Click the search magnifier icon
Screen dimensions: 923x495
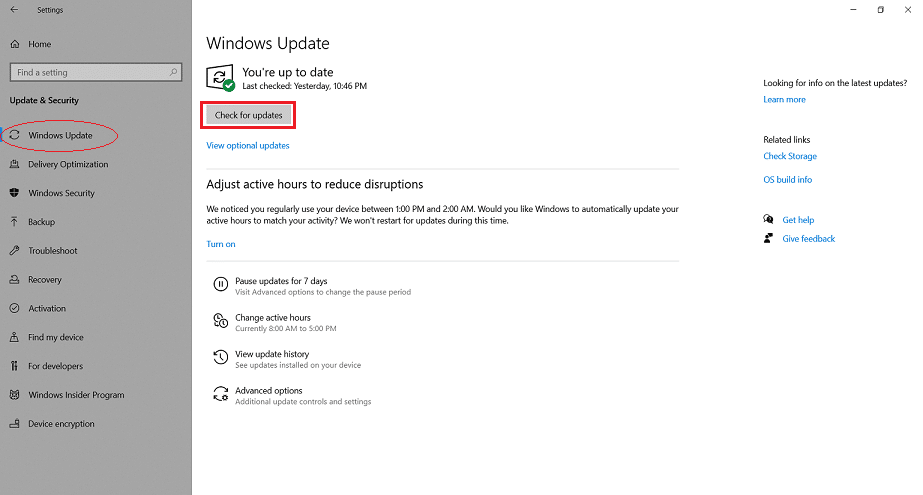173,72
